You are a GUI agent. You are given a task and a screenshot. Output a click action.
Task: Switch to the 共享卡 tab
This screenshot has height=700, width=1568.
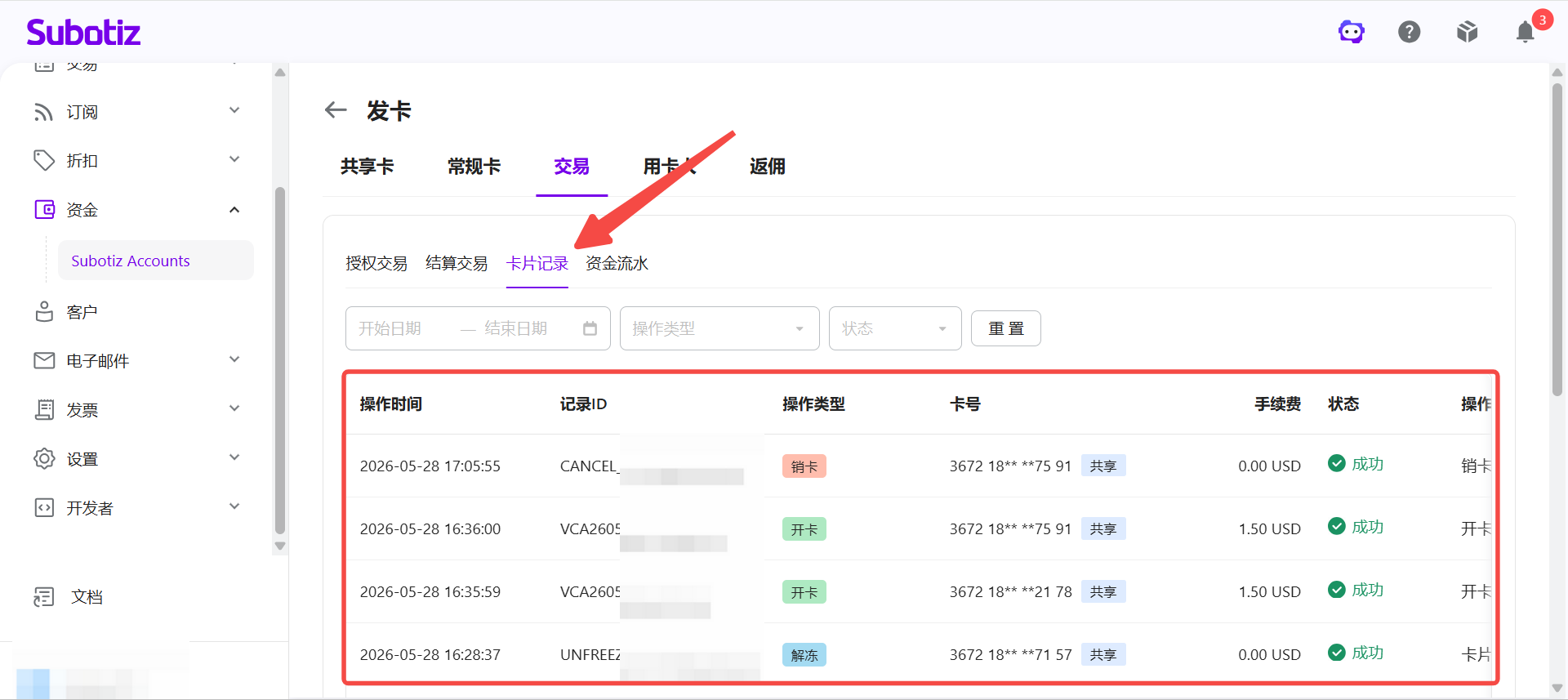pyautogui.click(x=367, y=167)
